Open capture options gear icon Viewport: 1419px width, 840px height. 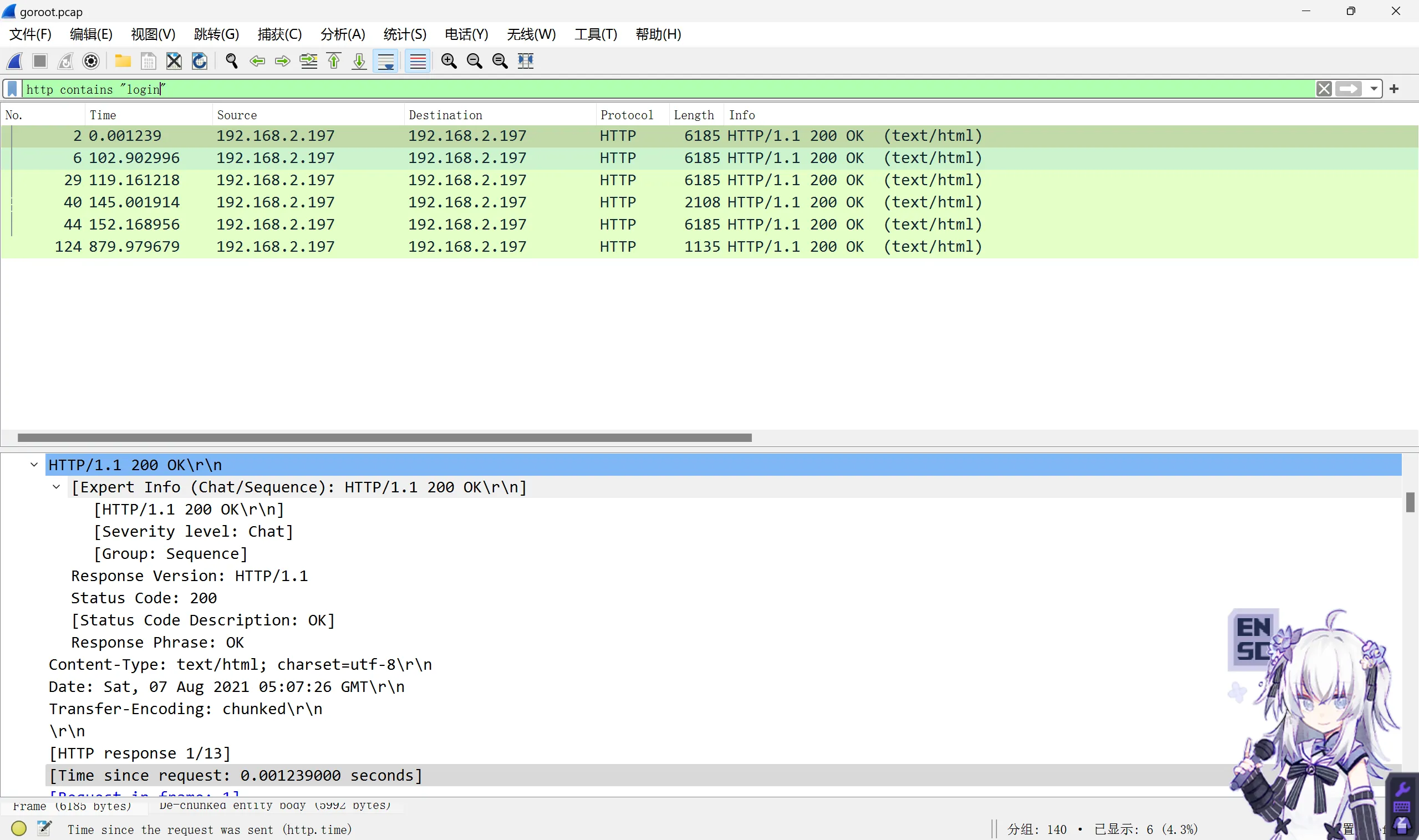90,60
